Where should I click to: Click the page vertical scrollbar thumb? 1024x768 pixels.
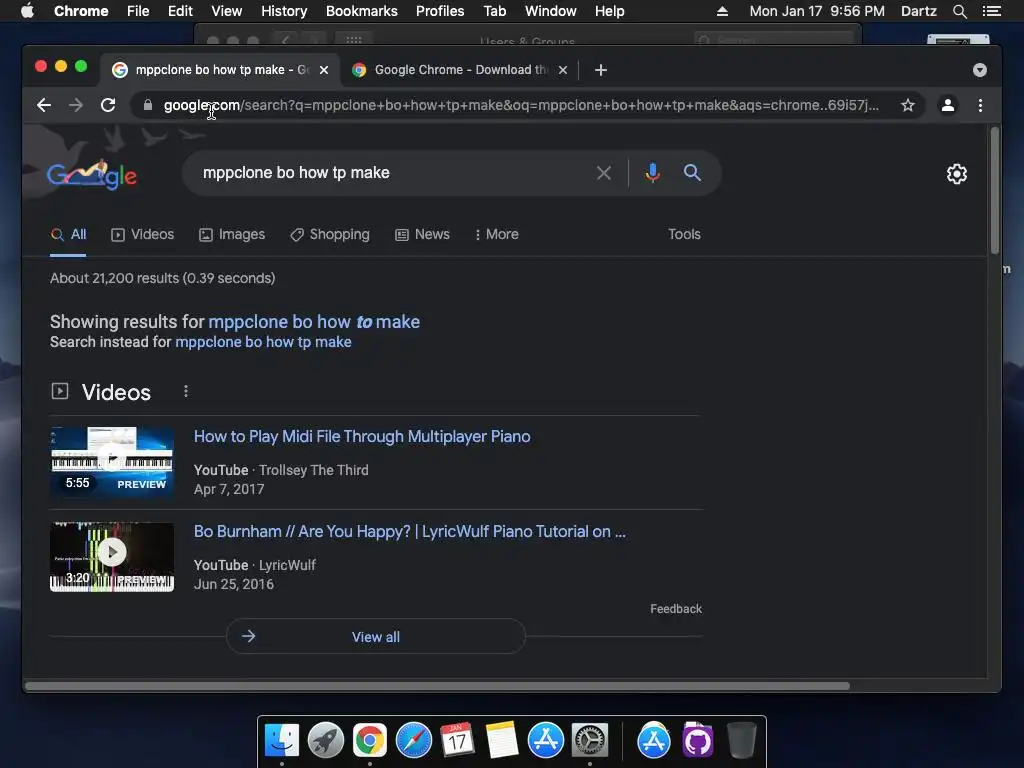tap(995, 190)
